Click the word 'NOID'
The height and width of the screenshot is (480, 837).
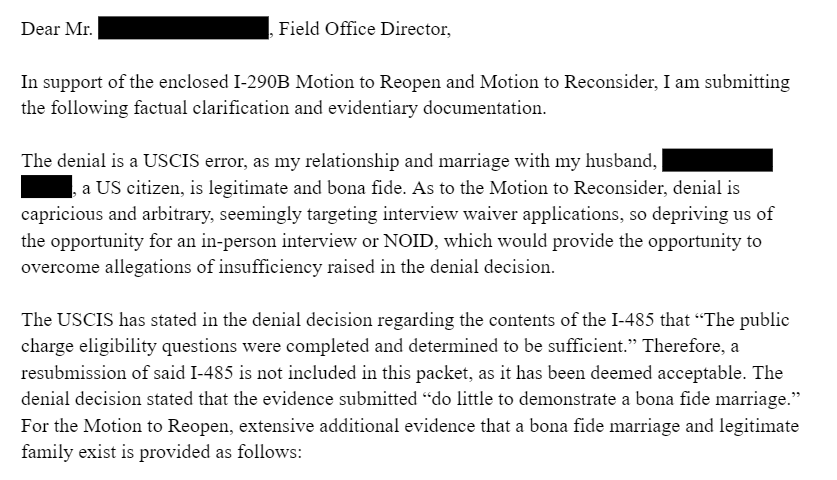coord(410,241)
